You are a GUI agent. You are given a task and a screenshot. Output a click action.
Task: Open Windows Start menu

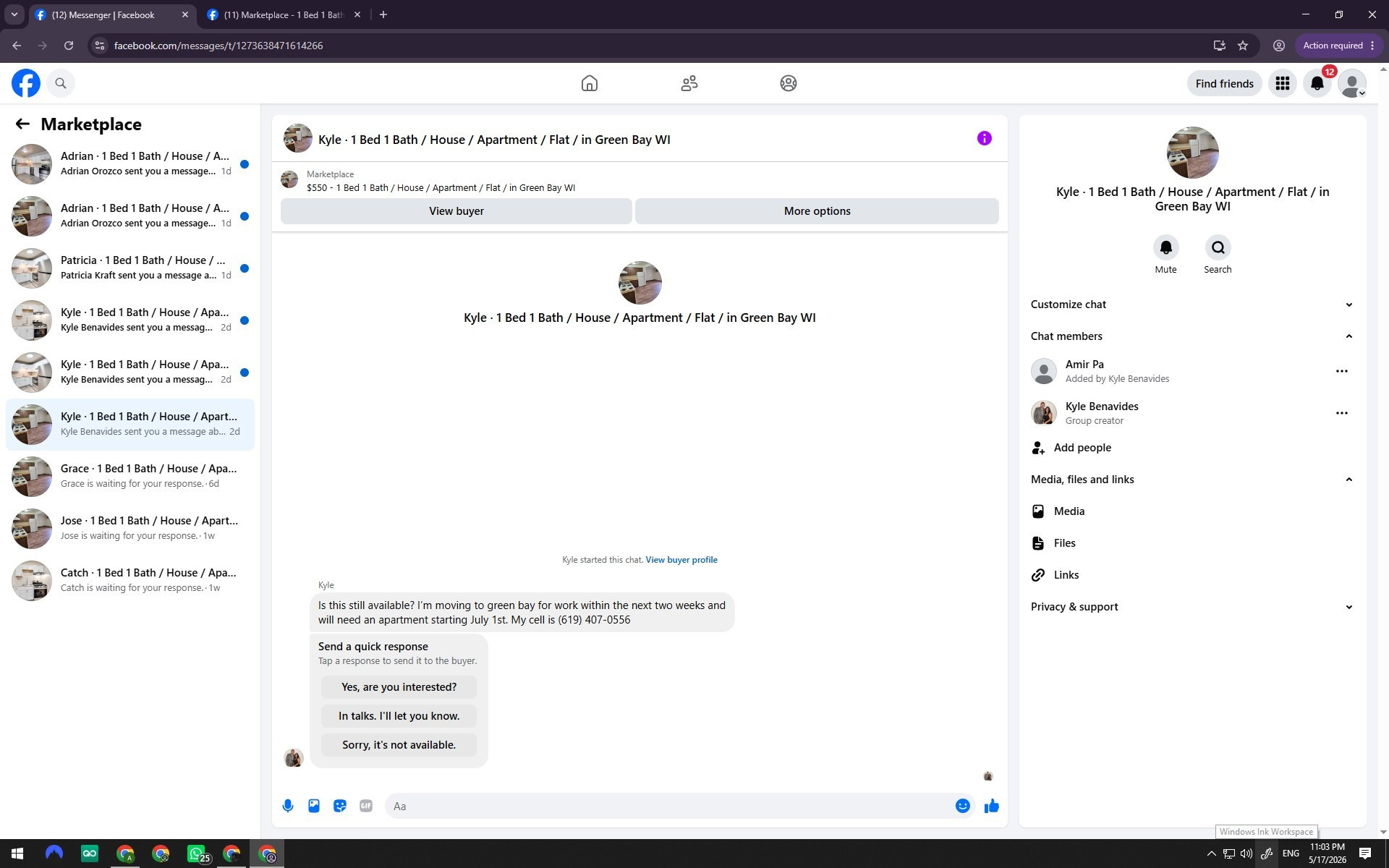pyautogui.click(x=17, y=854)
